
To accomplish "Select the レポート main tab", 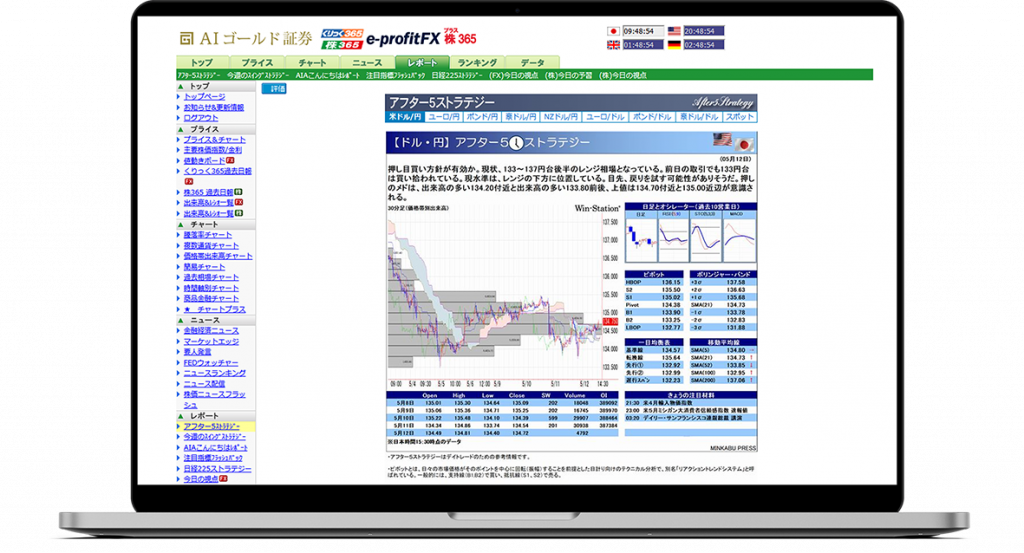I will 422,63.
